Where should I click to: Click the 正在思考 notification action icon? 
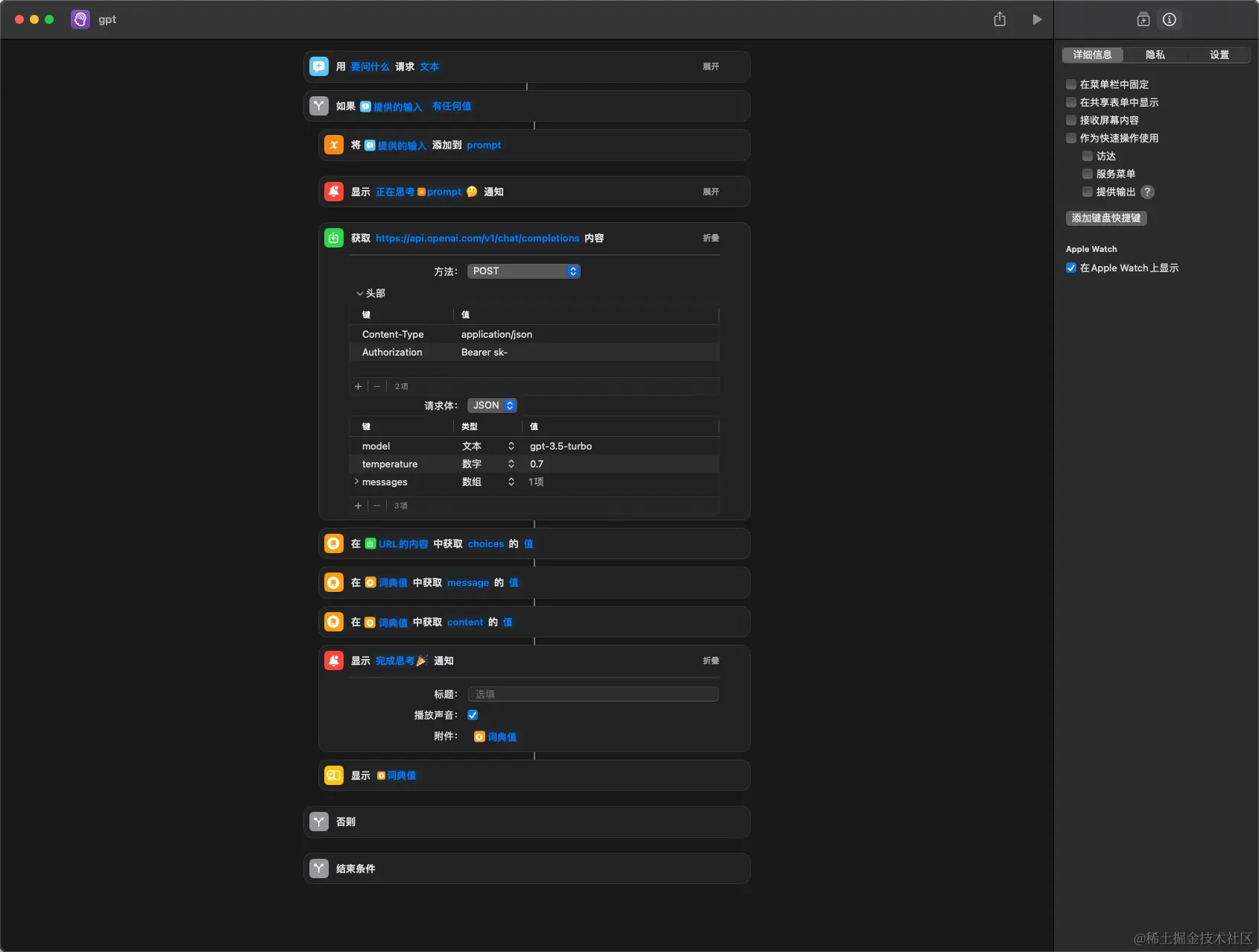click(x=334, y=192)
